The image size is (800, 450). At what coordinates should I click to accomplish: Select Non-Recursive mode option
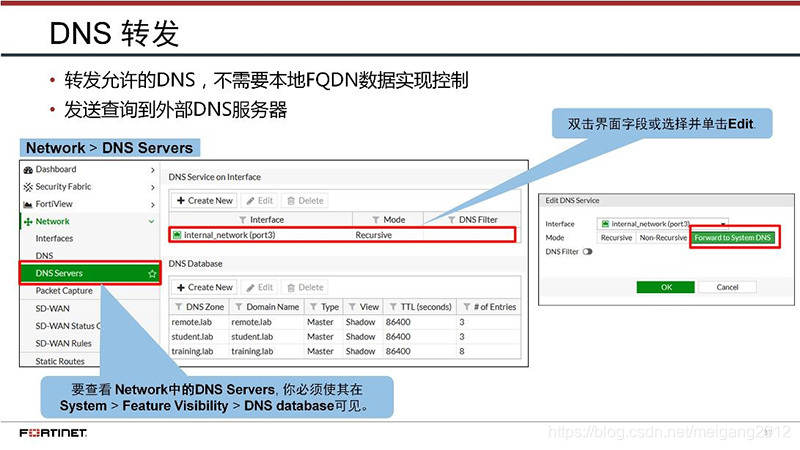[x=663, y=238]
